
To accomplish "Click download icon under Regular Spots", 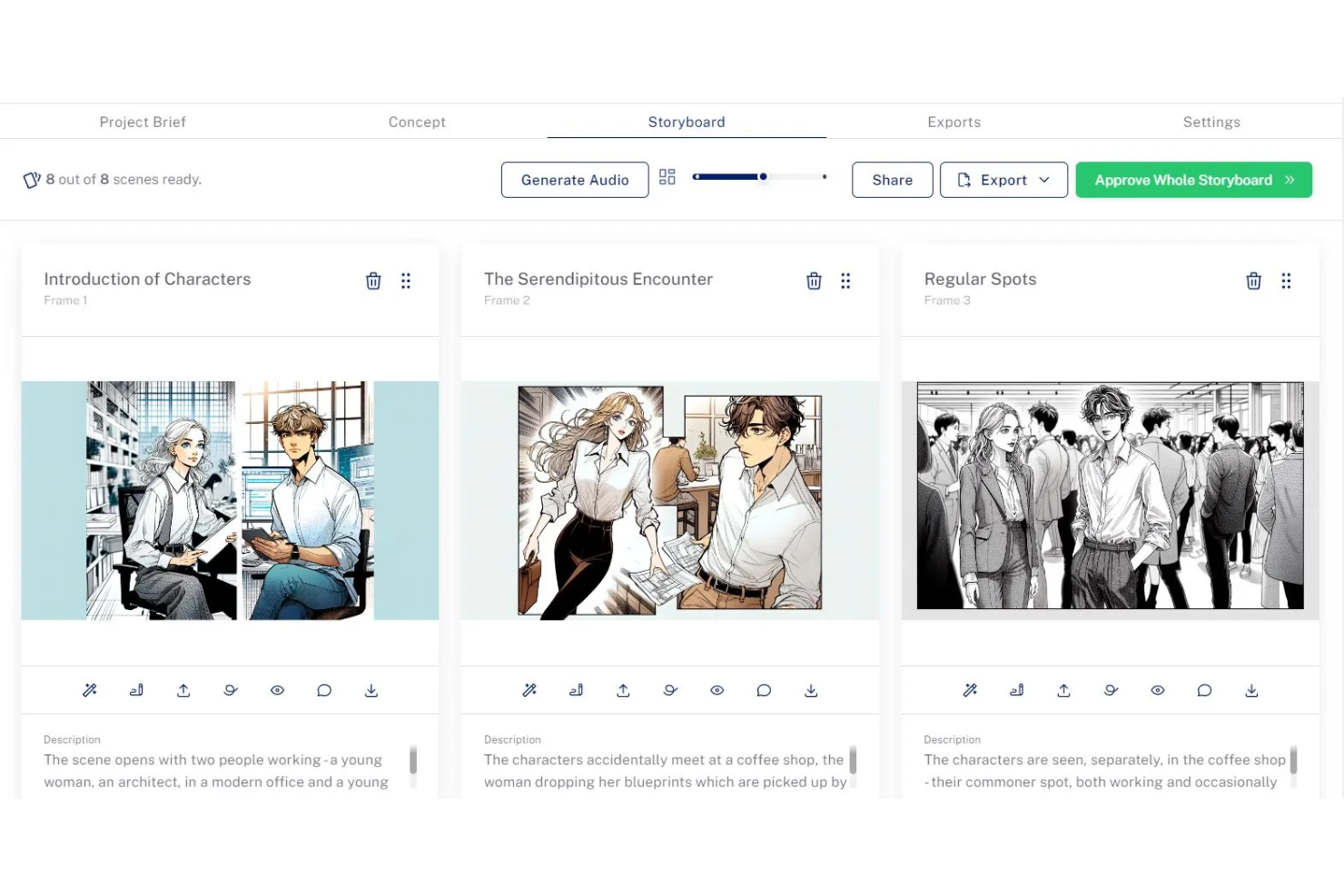I will (1251, 691).
